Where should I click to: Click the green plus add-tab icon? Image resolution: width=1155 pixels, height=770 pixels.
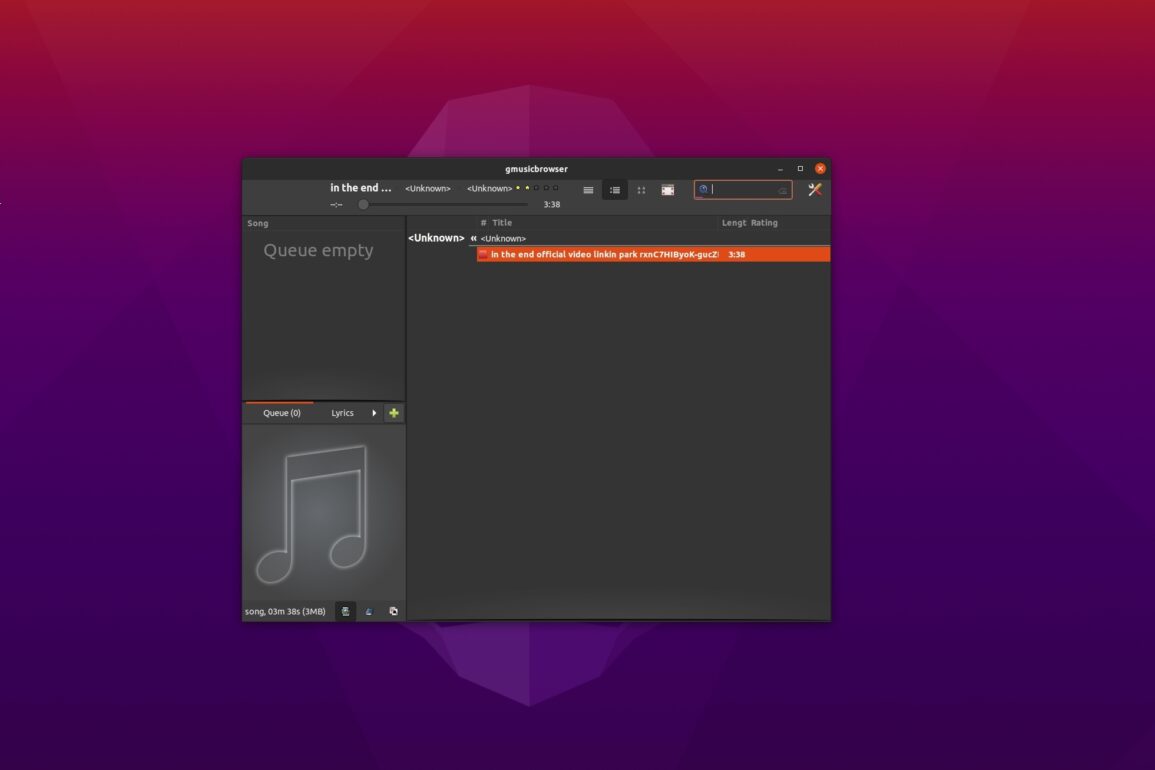[x=394, y=413]
